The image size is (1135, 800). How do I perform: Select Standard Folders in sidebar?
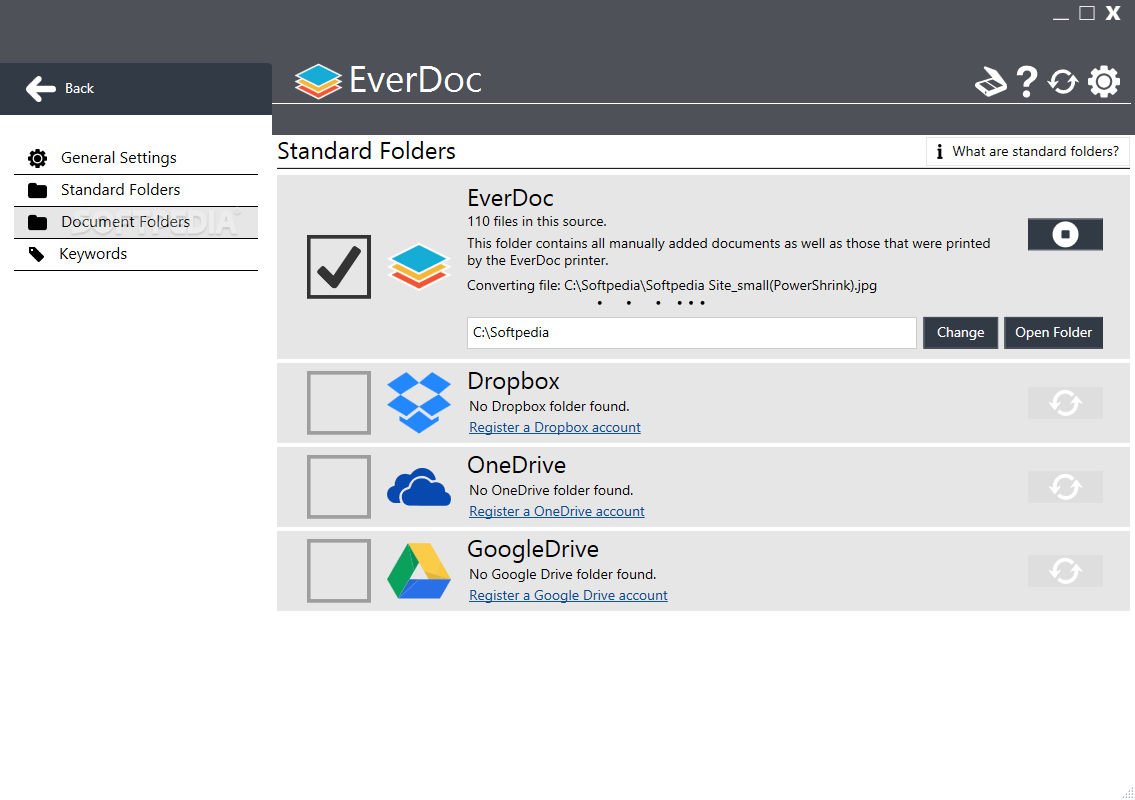(136, 190)
